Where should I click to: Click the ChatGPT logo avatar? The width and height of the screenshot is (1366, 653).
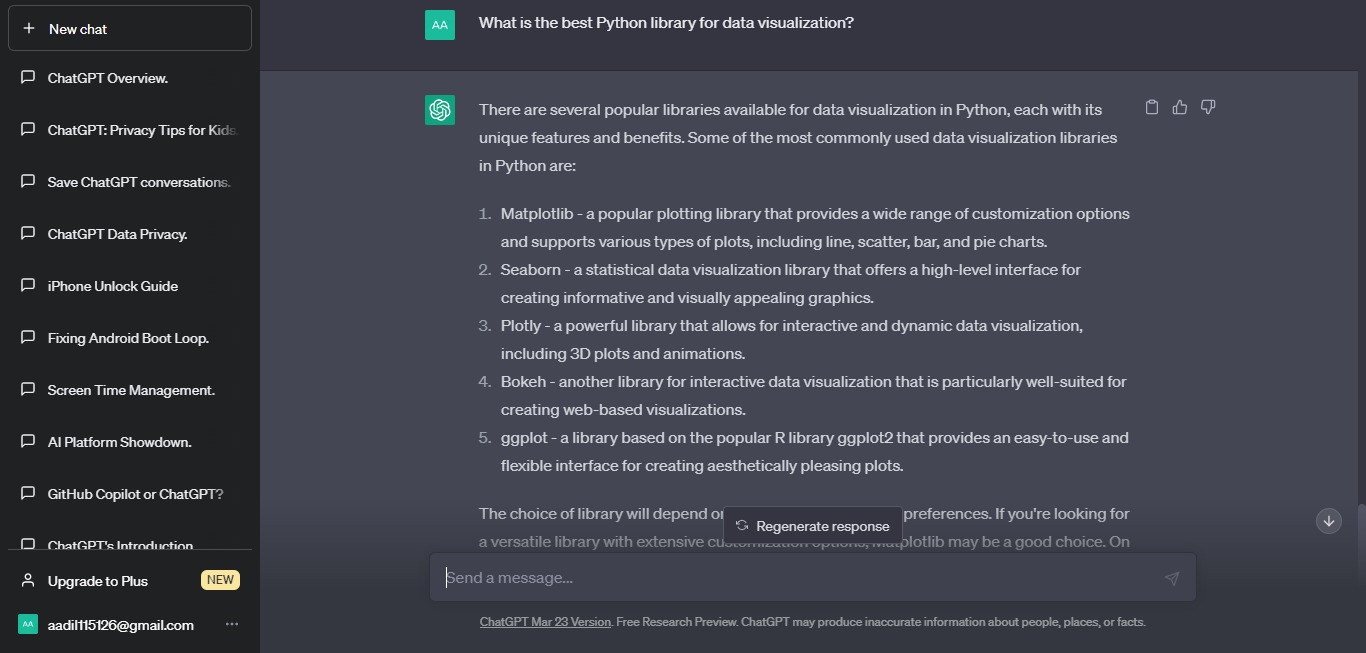(440, 110)
